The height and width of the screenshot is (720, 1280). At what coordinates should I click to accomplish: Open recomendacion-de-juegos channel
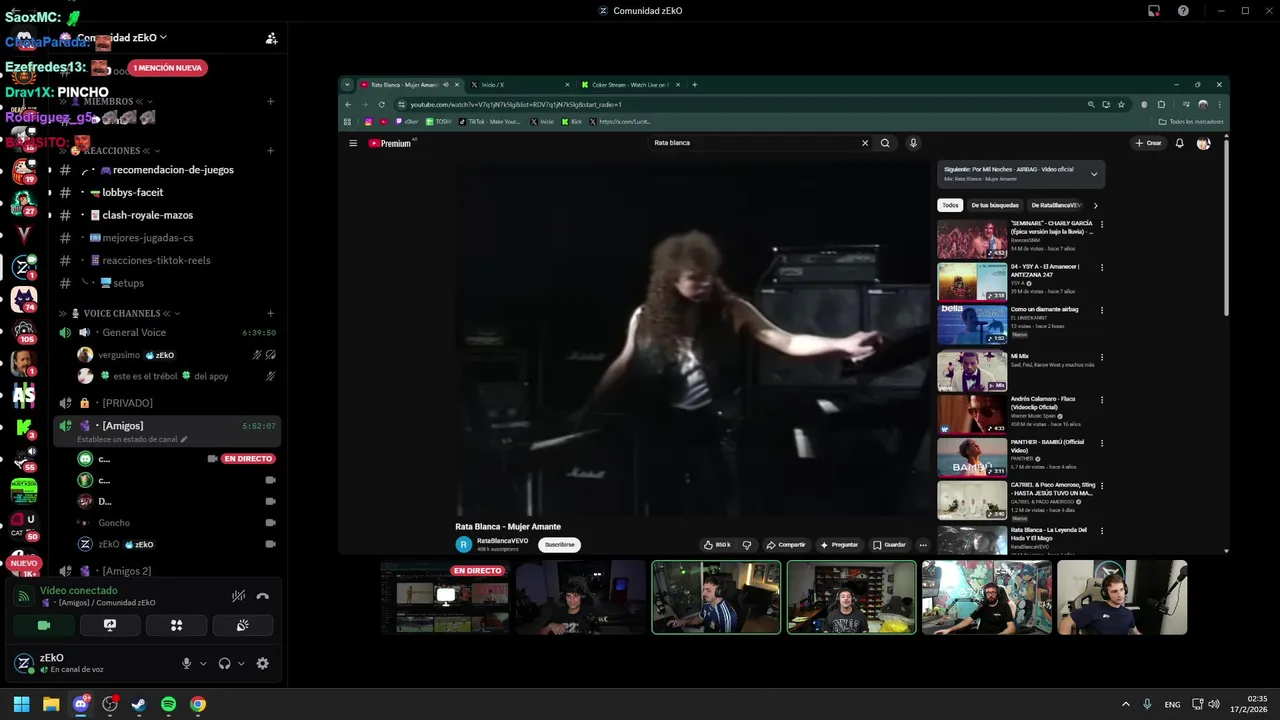[167, 170]
